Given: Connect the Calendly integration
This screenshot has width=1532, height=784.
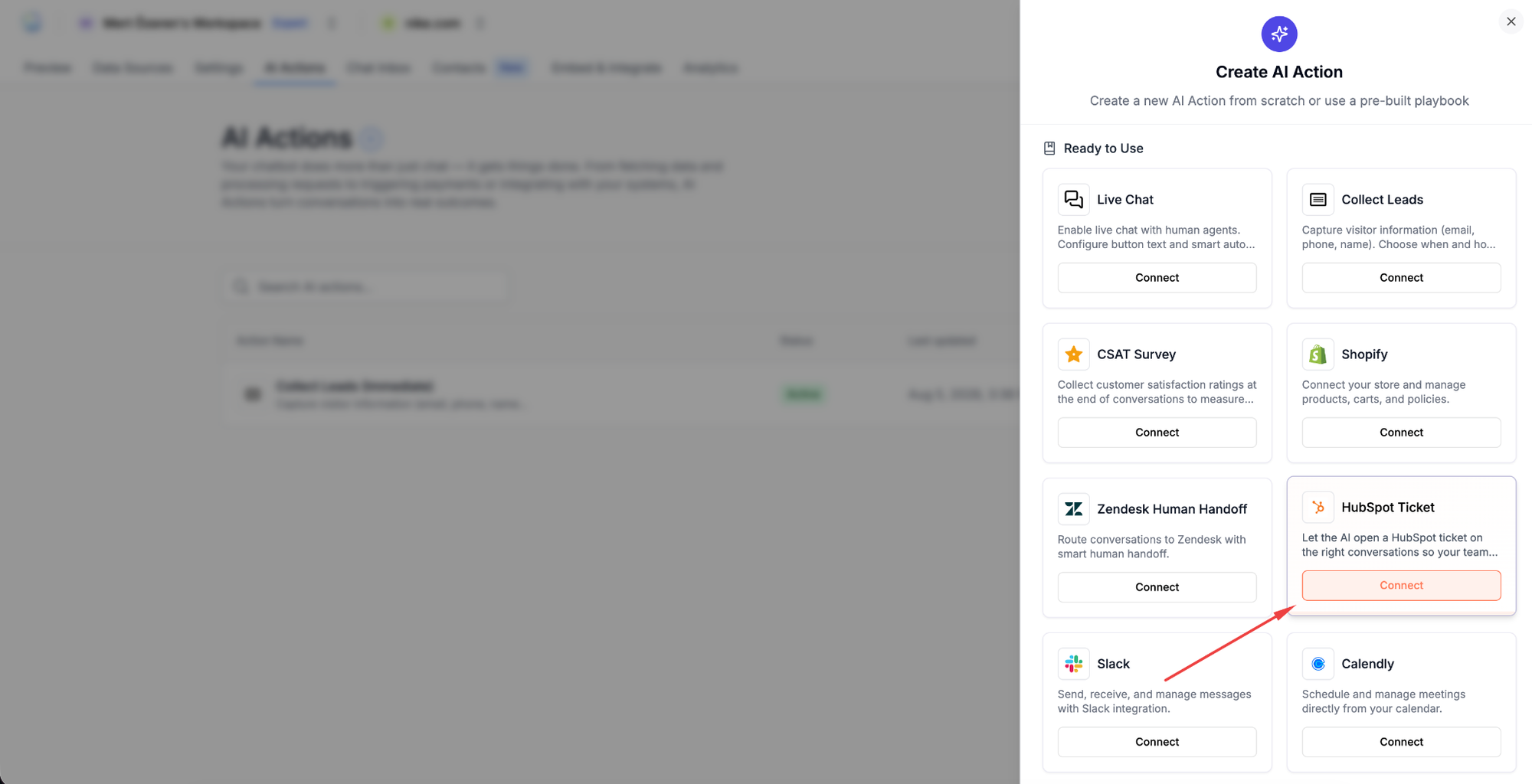Looking at the screenshot, I should pos(1401,742).
